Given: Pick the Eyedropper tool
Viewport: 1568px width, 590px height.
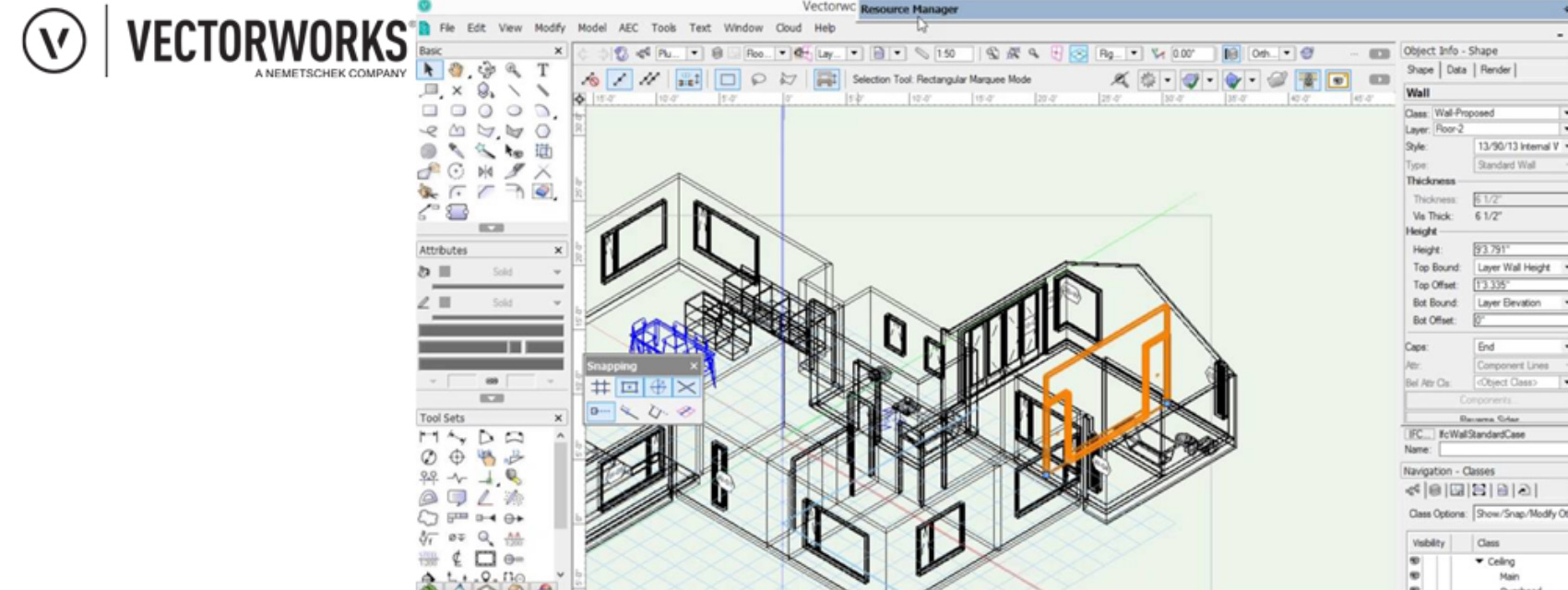Looking at the screenshot, I should point(457,151).
